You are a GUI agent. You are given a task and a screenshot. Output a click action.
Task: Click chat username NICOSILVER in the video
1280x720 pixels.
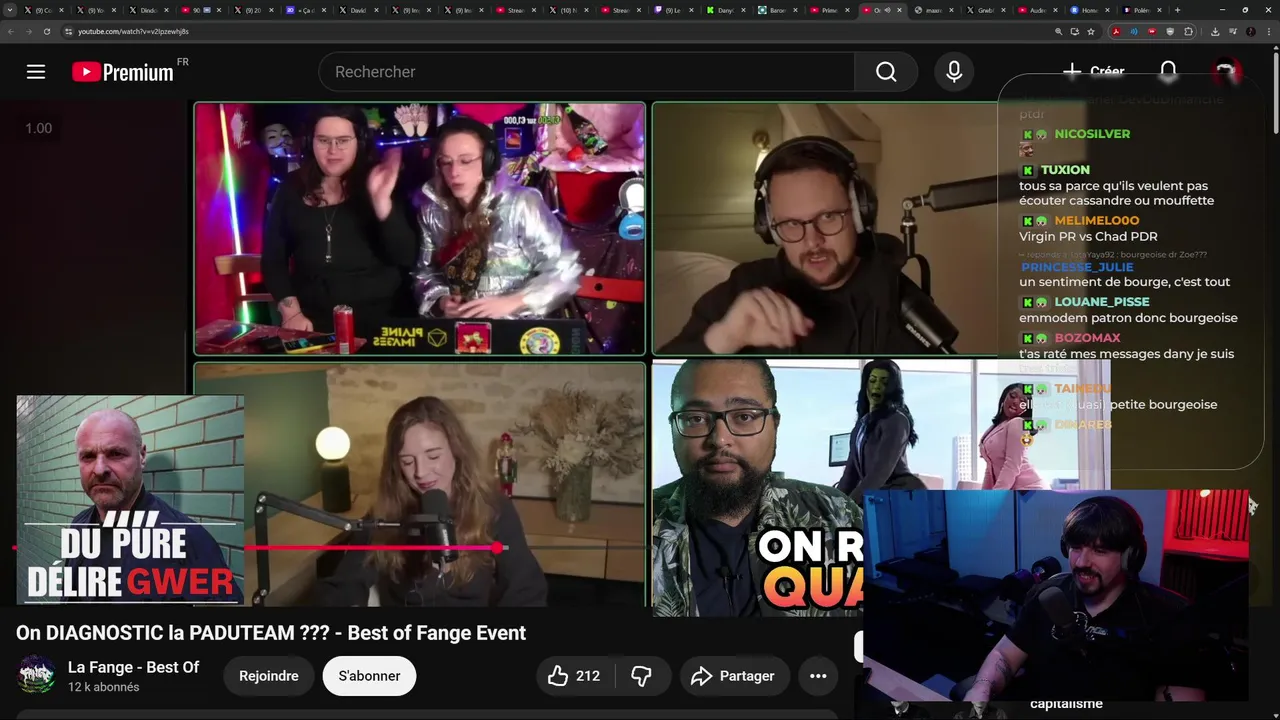(1092, 134)
